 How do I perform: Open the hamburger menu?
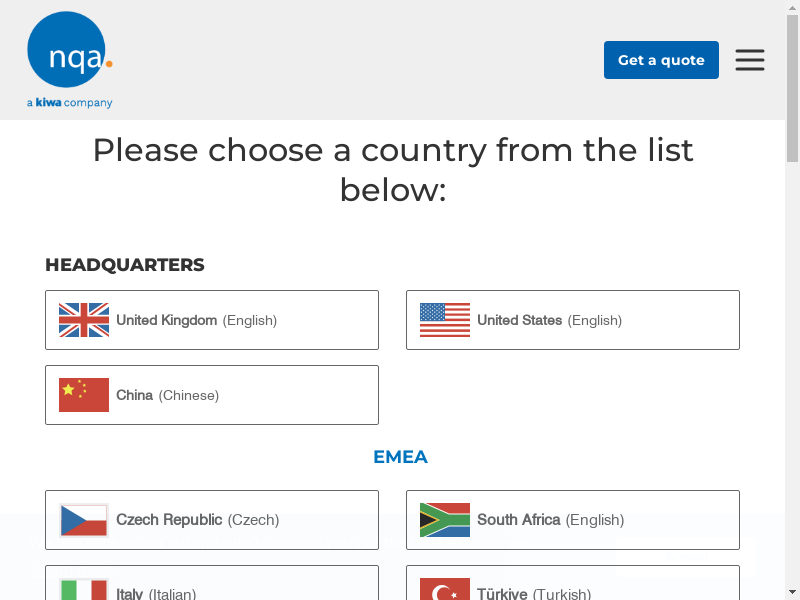click(x=750, y=60)
